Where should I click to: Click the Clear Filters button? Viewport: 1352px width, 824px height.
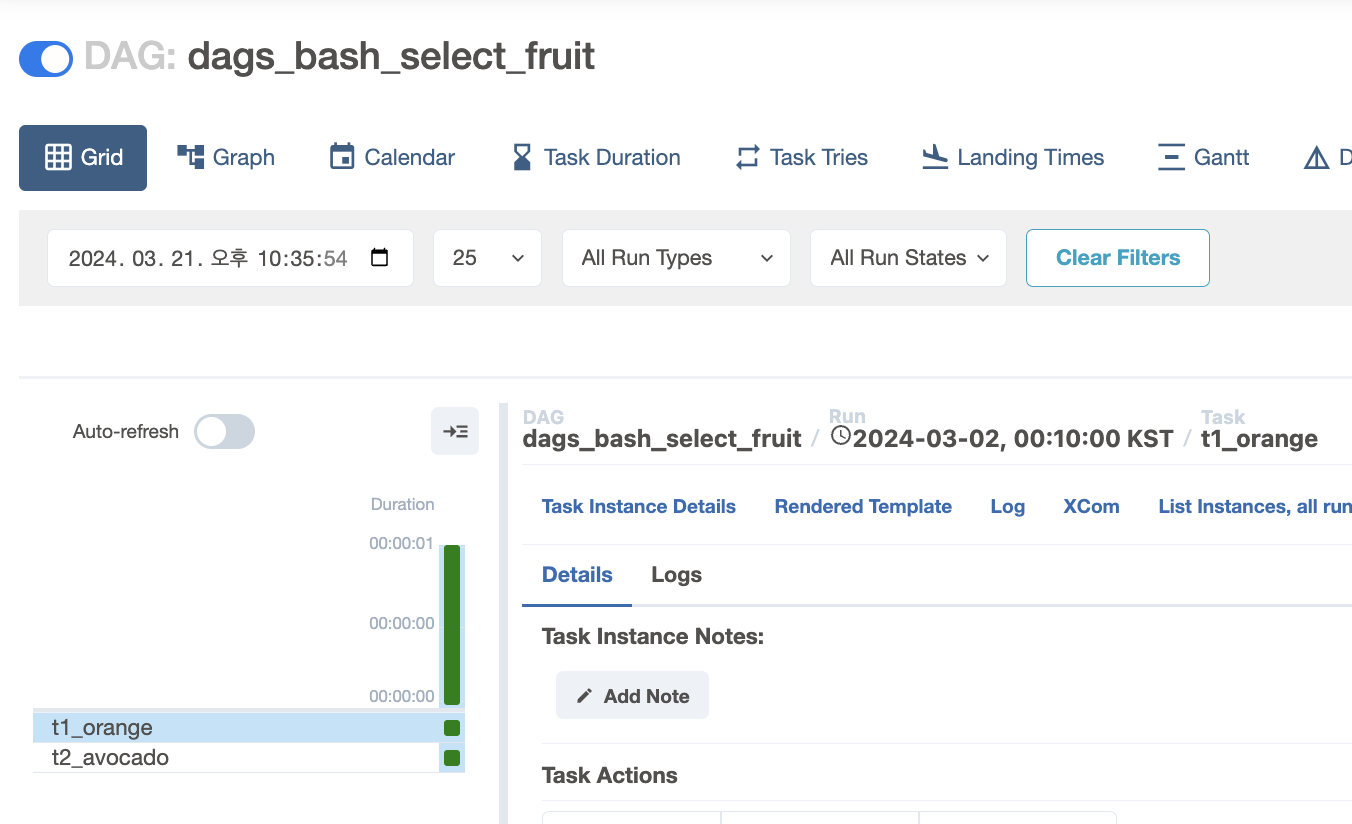[1117, 258]
